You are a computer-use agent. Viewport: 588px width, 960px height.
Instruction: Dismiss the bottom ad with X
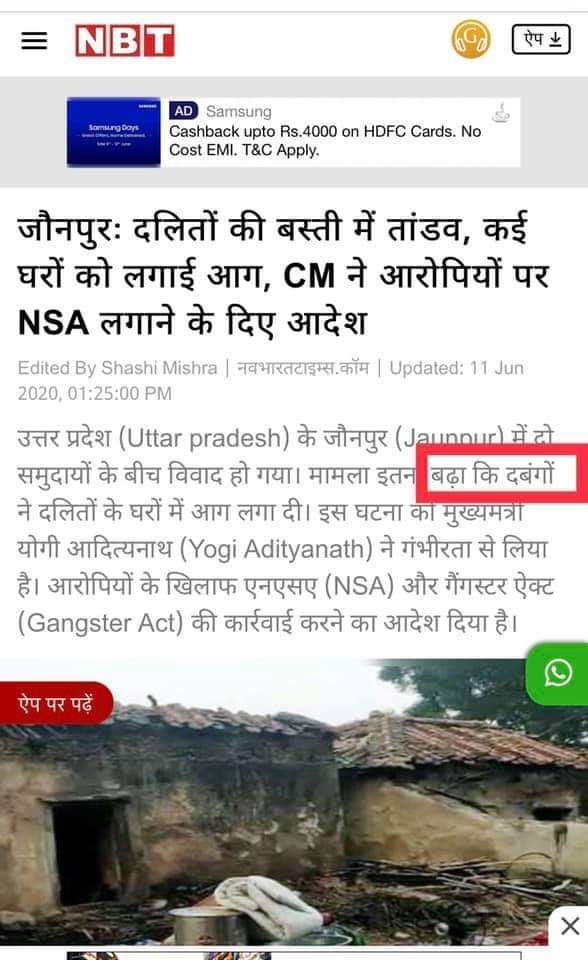(x=569, y=926)
